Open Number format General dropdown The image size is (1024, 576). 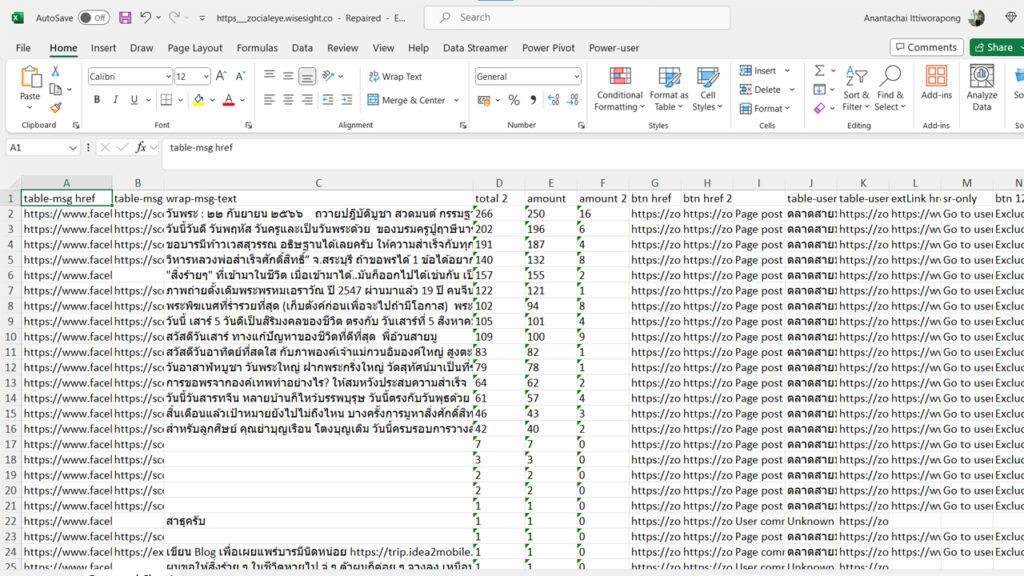coord(576,76)
